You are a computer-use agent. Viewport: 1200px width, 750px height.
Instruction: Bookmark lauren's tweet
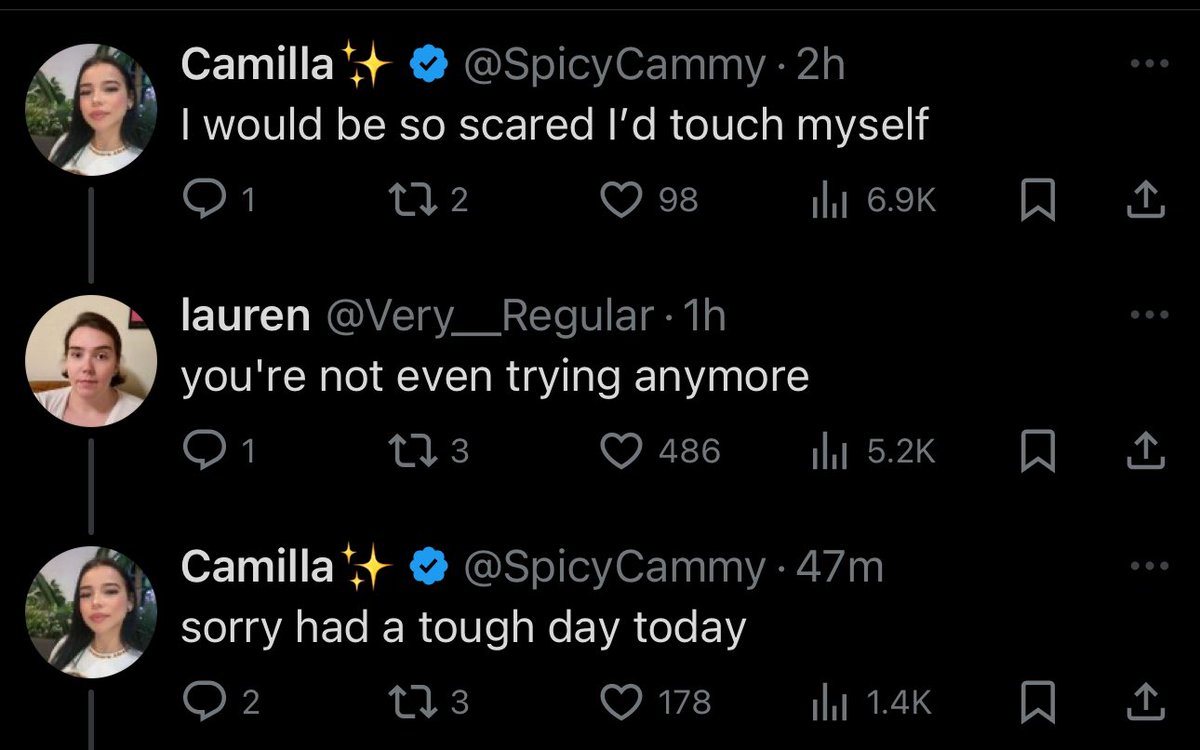click(x=1037, y=451)
